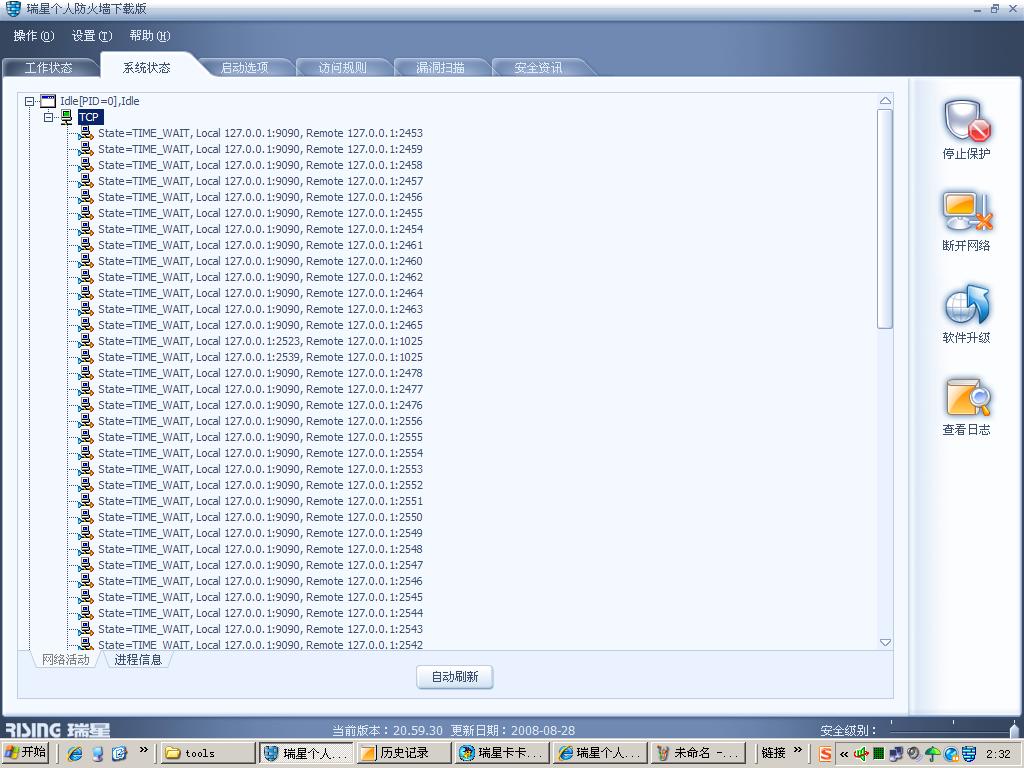The width and height of the screenshot is (1024, 768).
Task: Select row with Remote 127.0.0.1:2550
Action: coord(260,517)
